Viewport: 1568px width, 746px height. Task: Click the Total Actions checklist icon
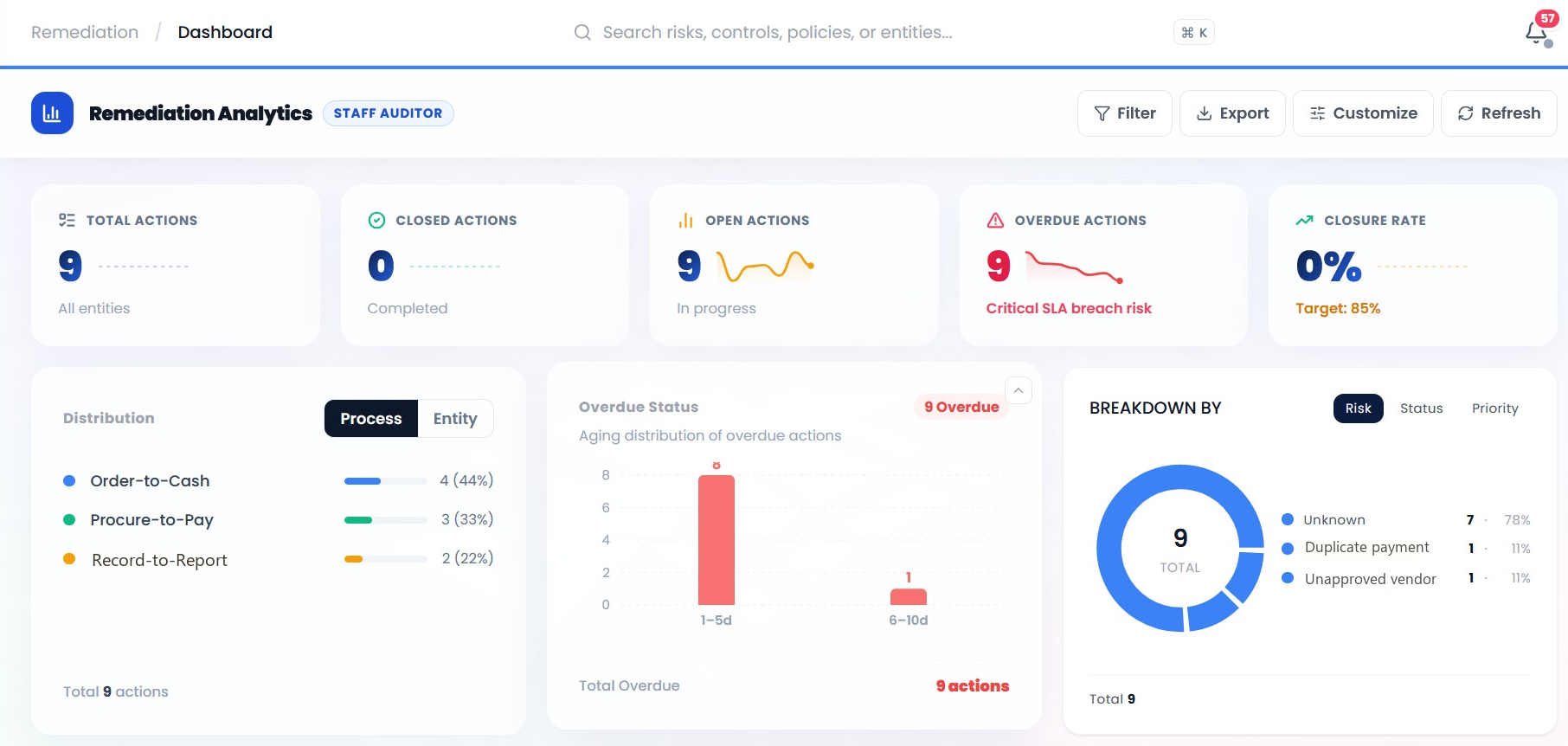point(67,221)
